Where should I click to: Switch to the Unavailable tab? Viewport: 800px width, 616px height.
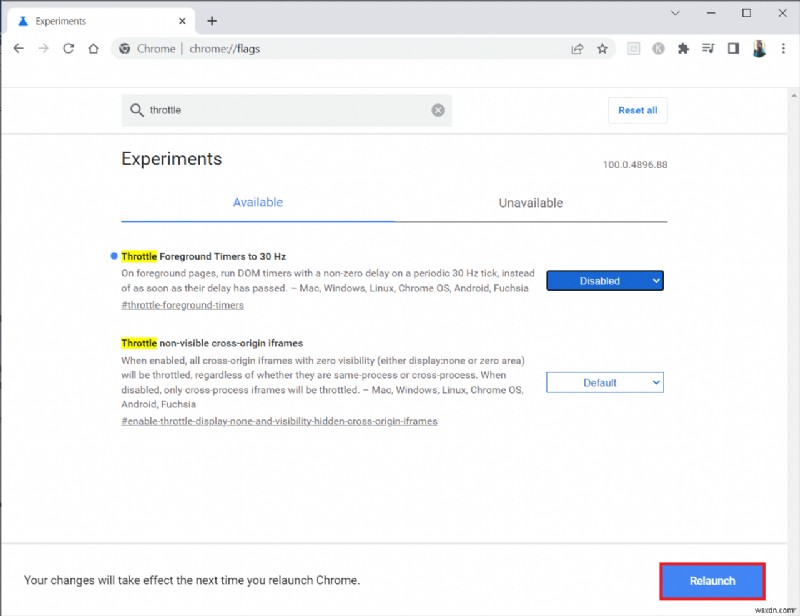[530, 202]
